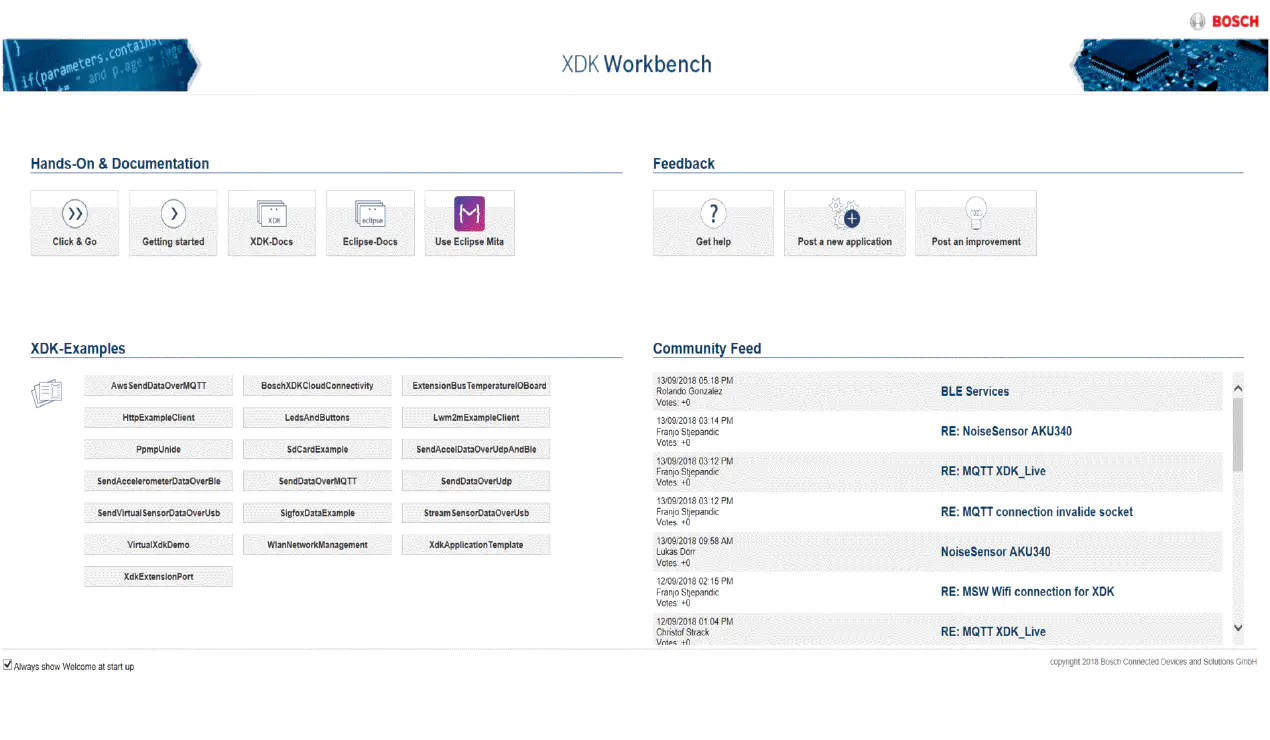1270x740 pixels.
Task: Click the circuit board banner image
Action: (1168, 65)
